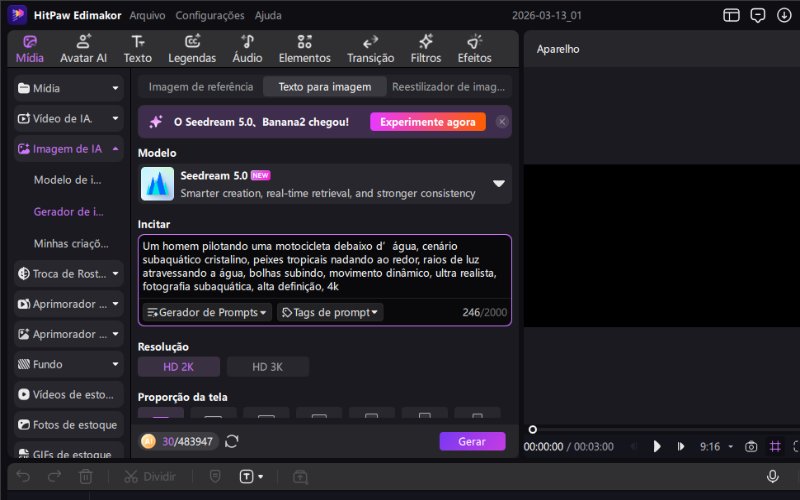Open the Efeitos panel

coord(474,49)
